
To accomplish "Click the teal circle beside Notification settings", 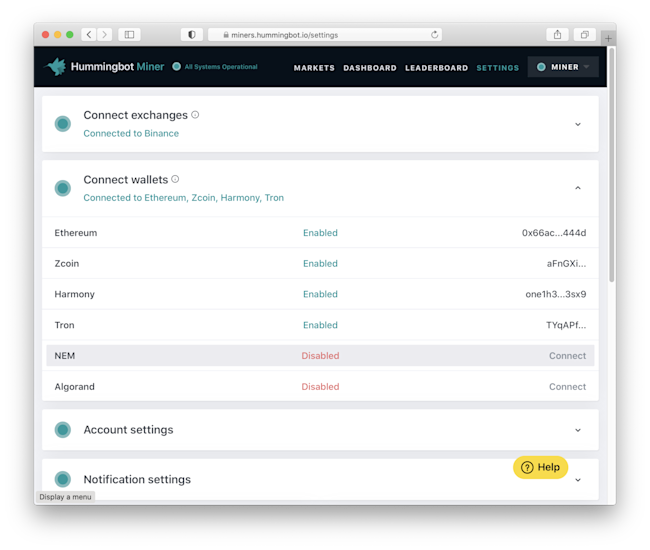I will [x=63, y=479].
